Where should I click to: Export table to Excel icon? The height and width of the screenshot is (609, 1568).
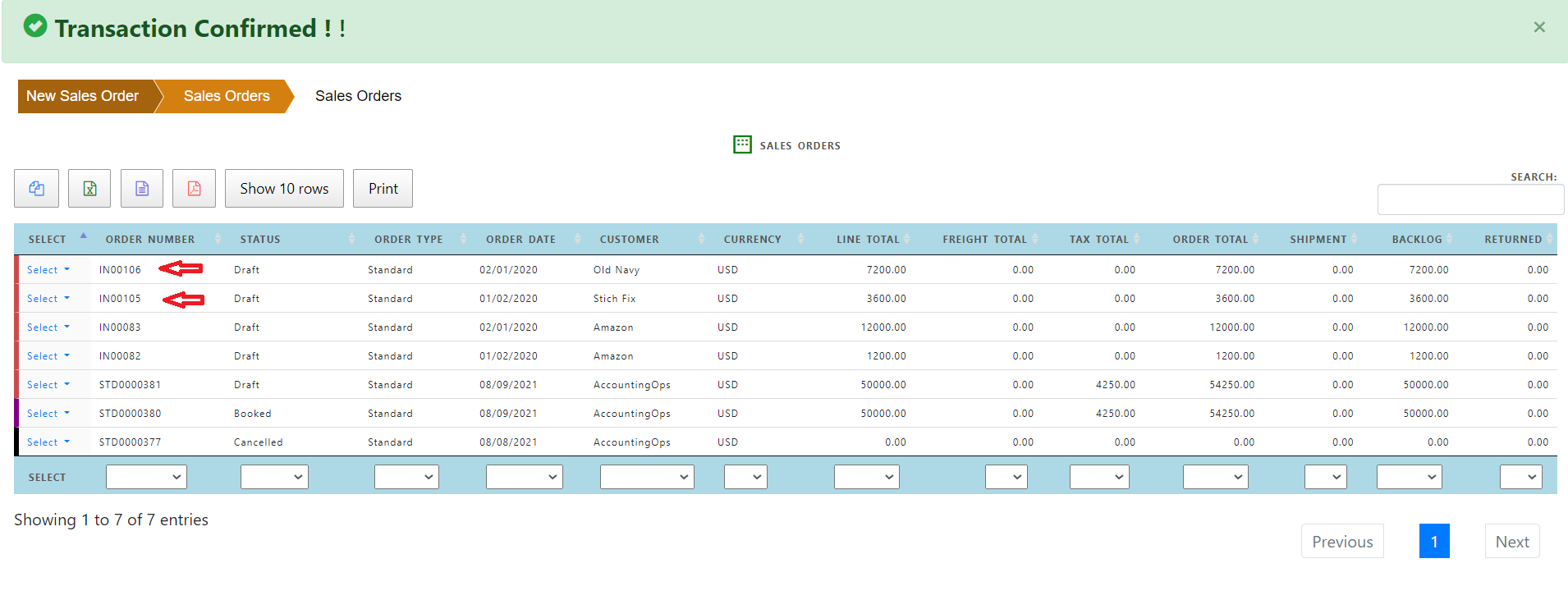(x=89, y=189)
